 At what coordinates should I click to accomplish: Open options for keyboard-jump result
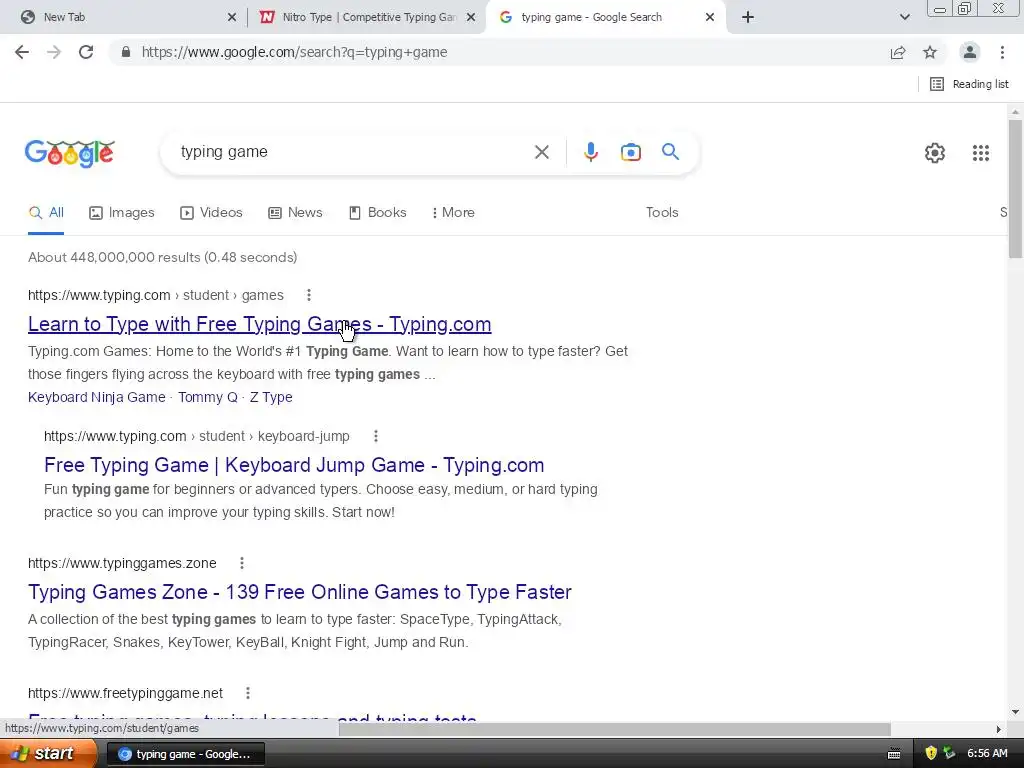[x=376, y=436]
